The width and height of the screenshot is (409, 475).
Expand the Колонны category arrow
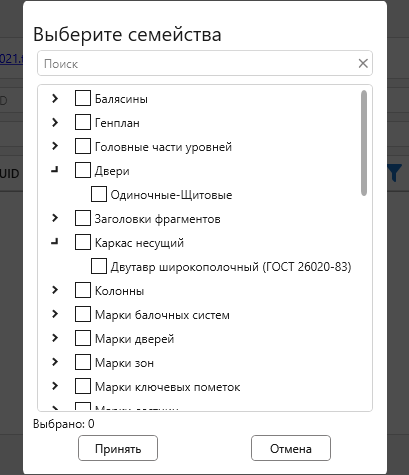(55, 290)
